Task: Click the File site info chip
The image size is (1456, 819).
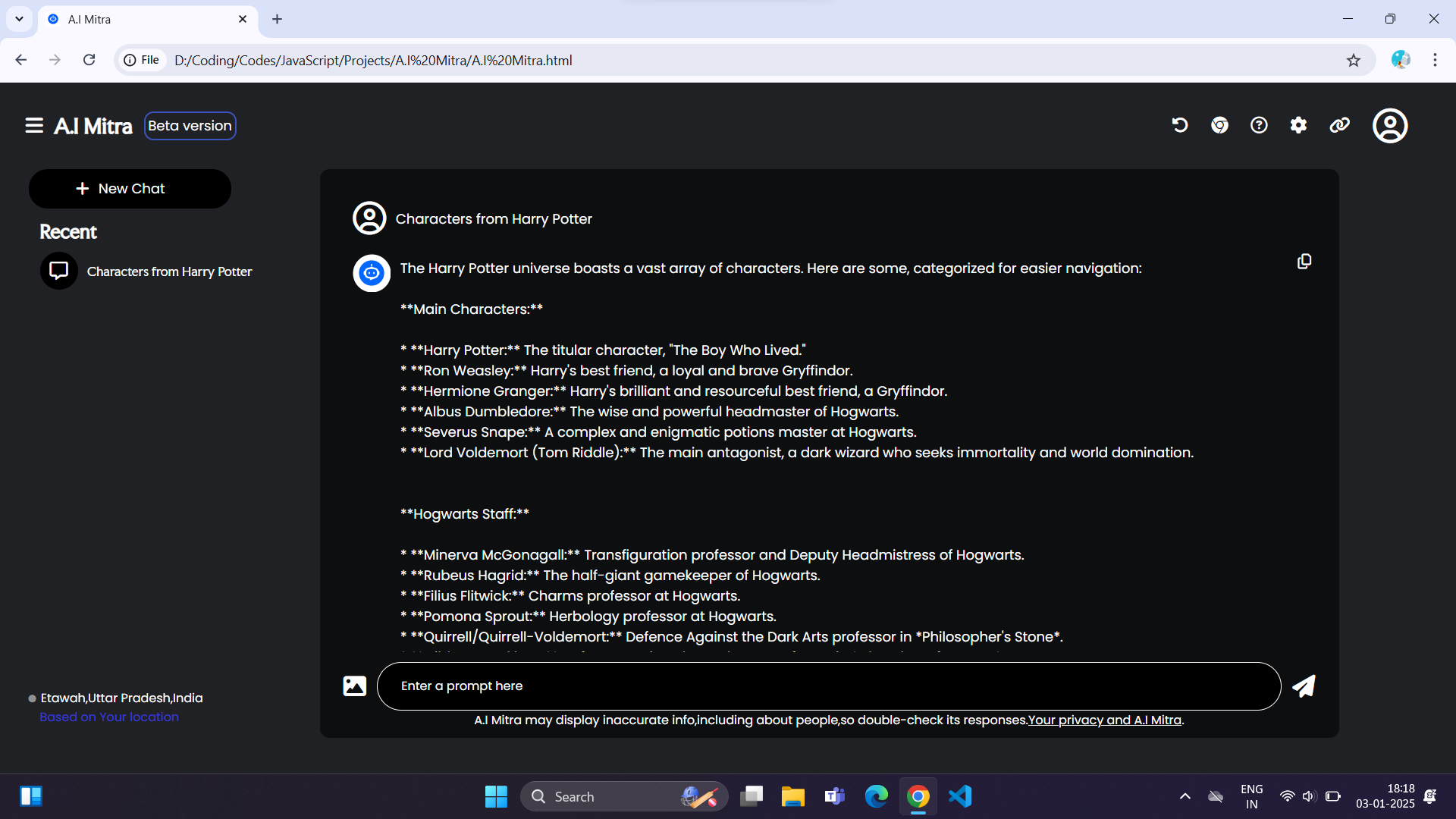Action: tap(142, 60)
